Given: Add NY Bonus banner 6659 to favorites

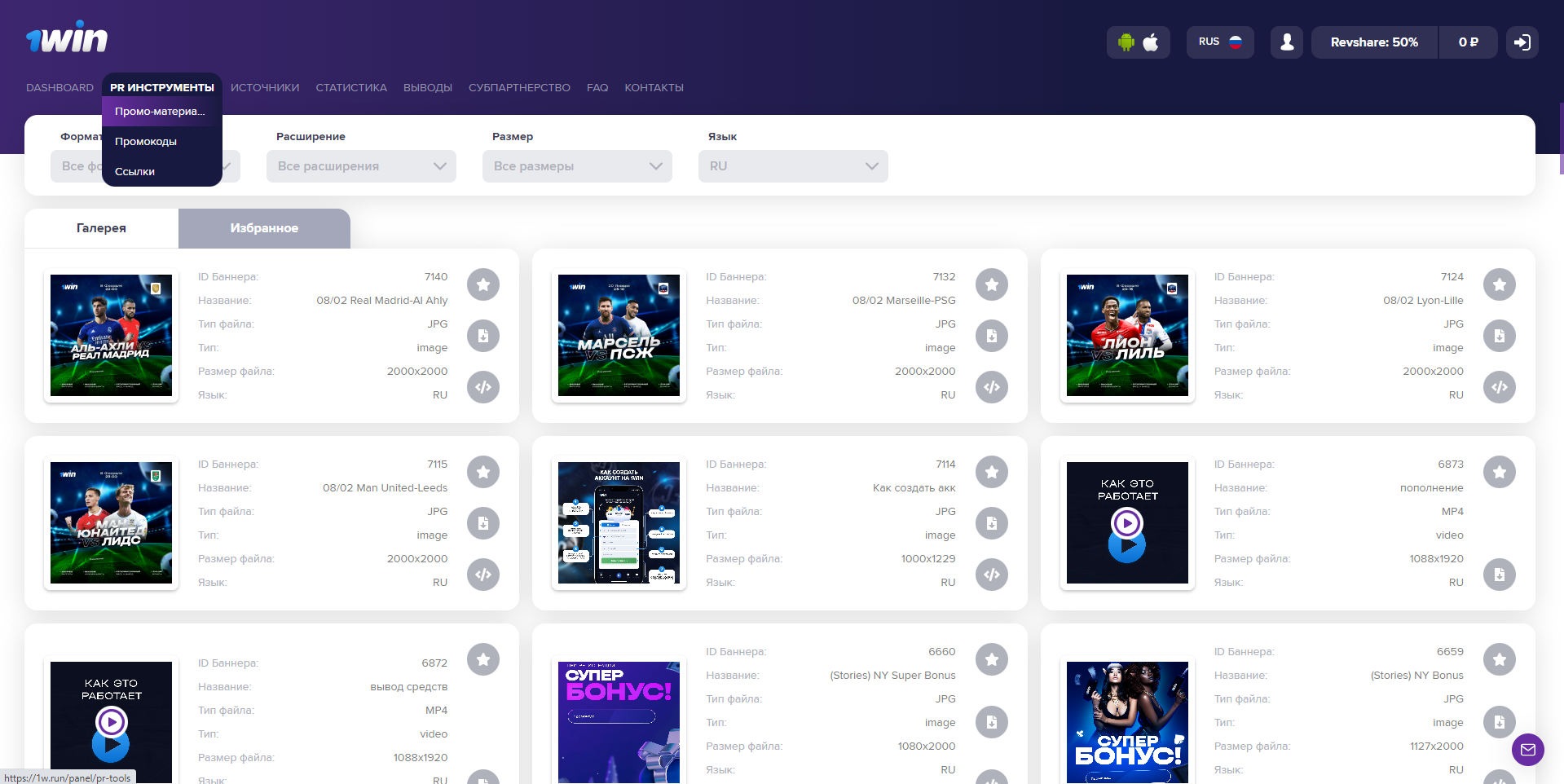Looking at the screenshot, I should coord(1500,659).
